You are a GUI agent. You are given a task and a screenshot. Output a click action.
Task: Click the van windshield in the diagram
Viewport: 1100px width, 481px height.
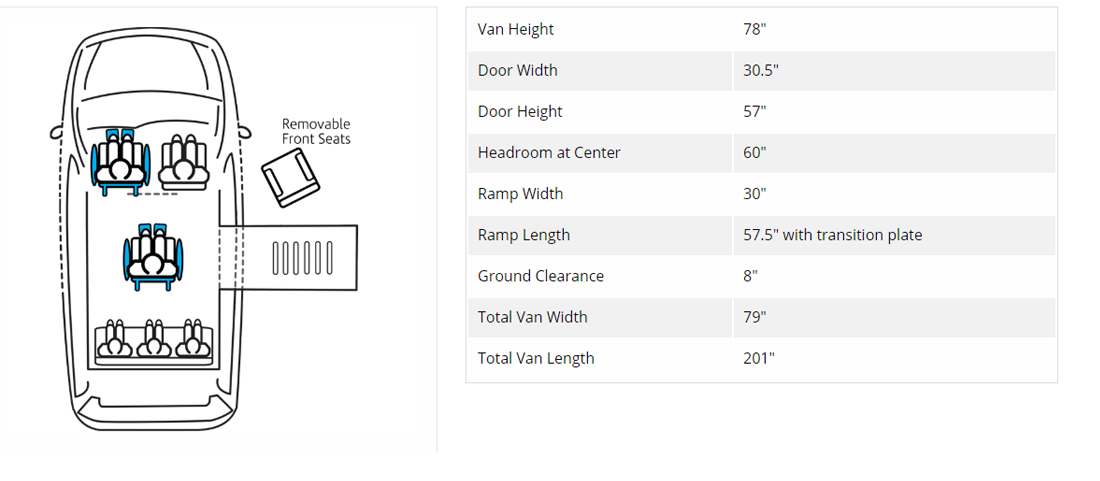pyautogui.click(x=153, y=69)
